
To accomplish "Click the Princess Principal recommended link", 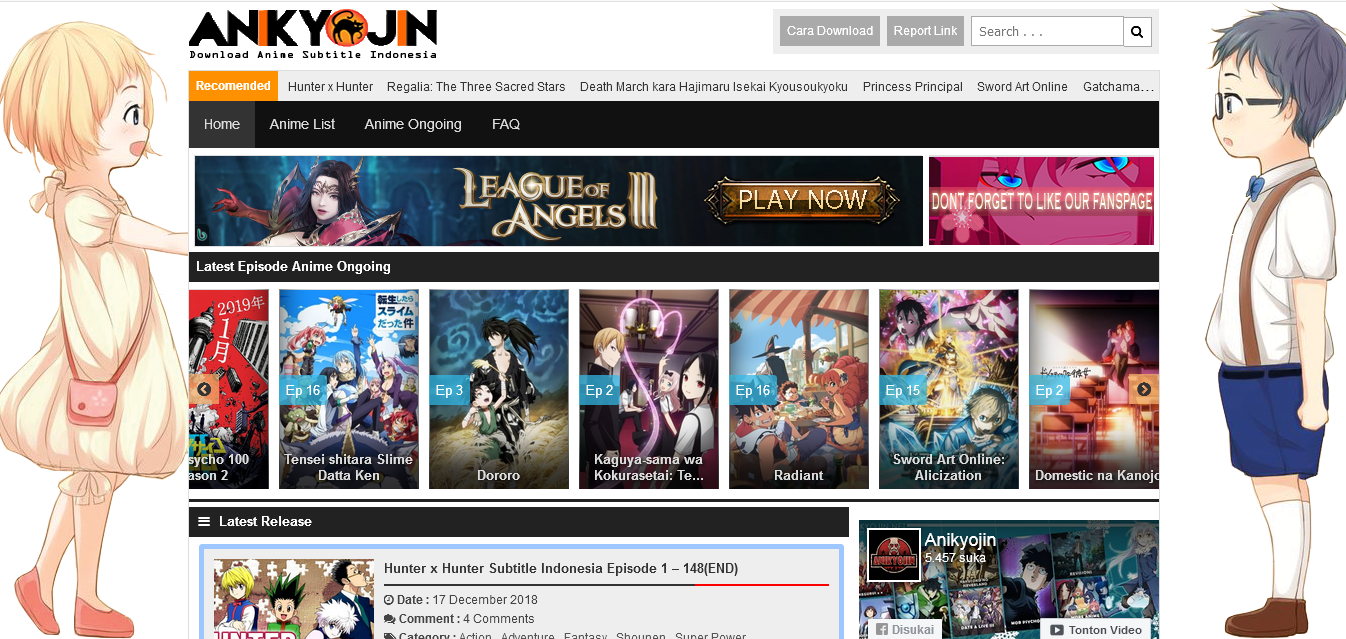I will [x=912, y=87].
